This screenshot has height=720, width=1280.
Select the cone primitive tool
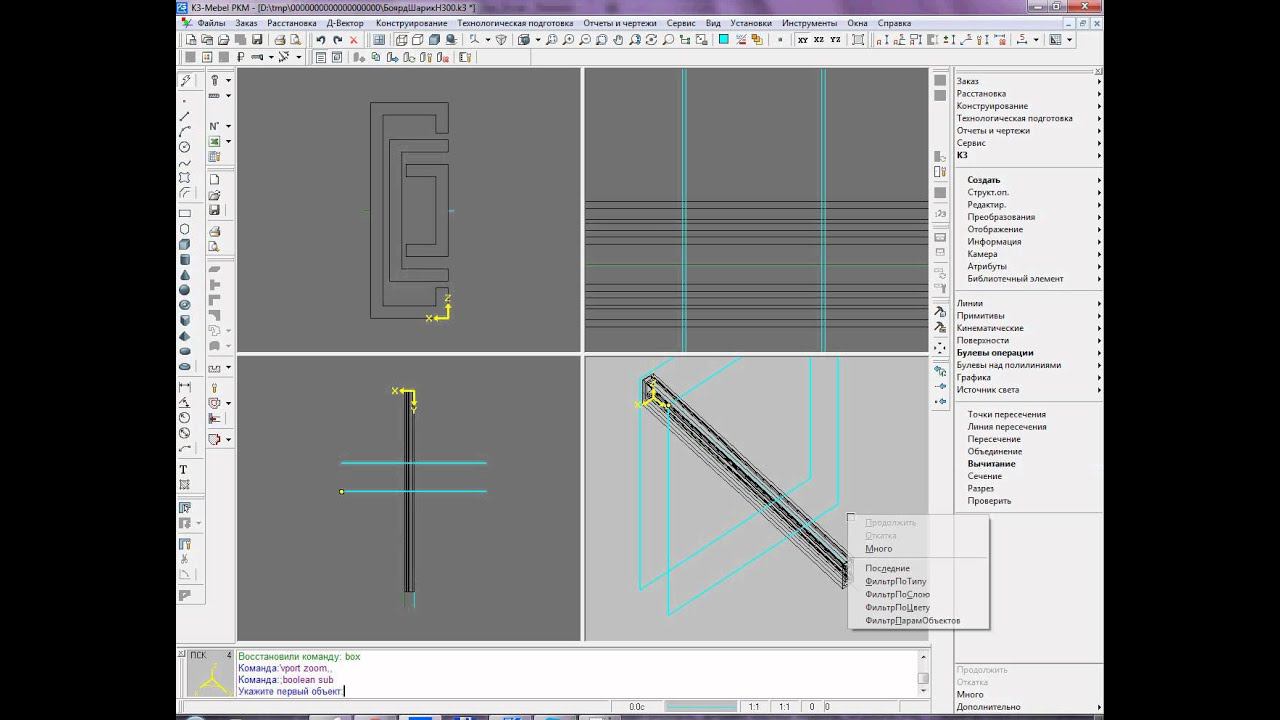pos(184,275)
